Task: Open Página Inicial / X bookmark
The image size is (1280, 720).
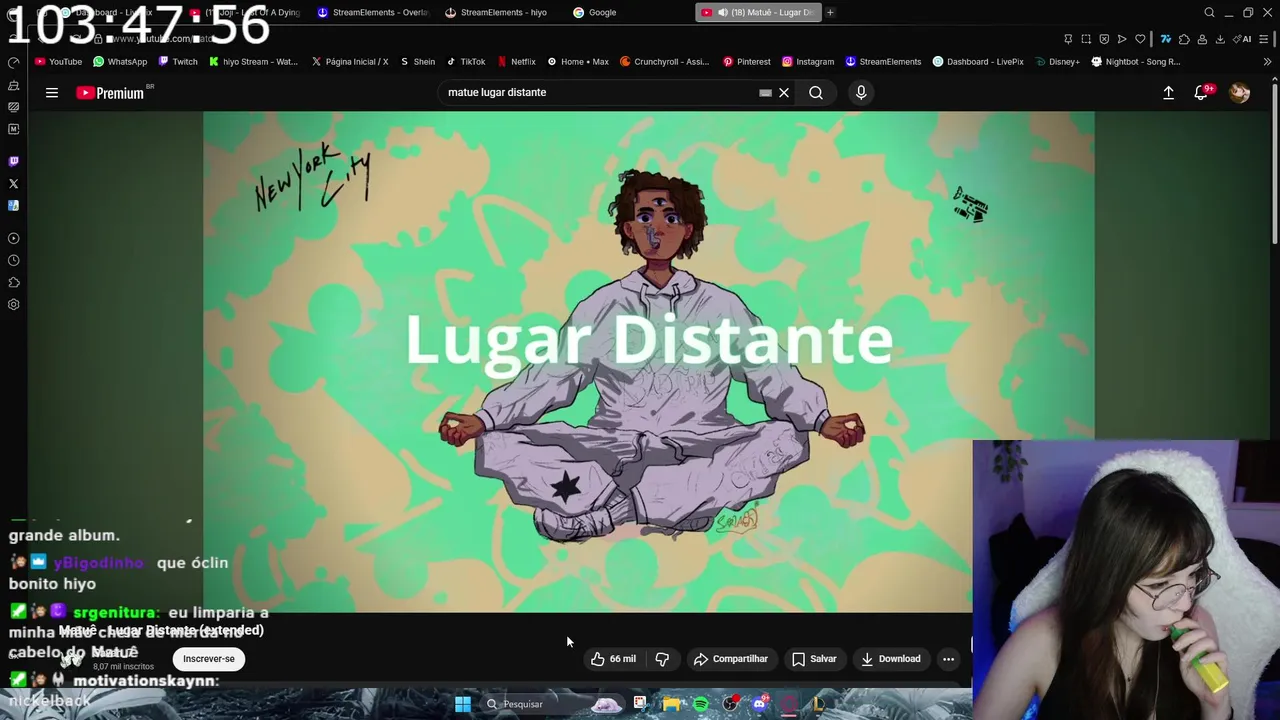Action: 349,62
